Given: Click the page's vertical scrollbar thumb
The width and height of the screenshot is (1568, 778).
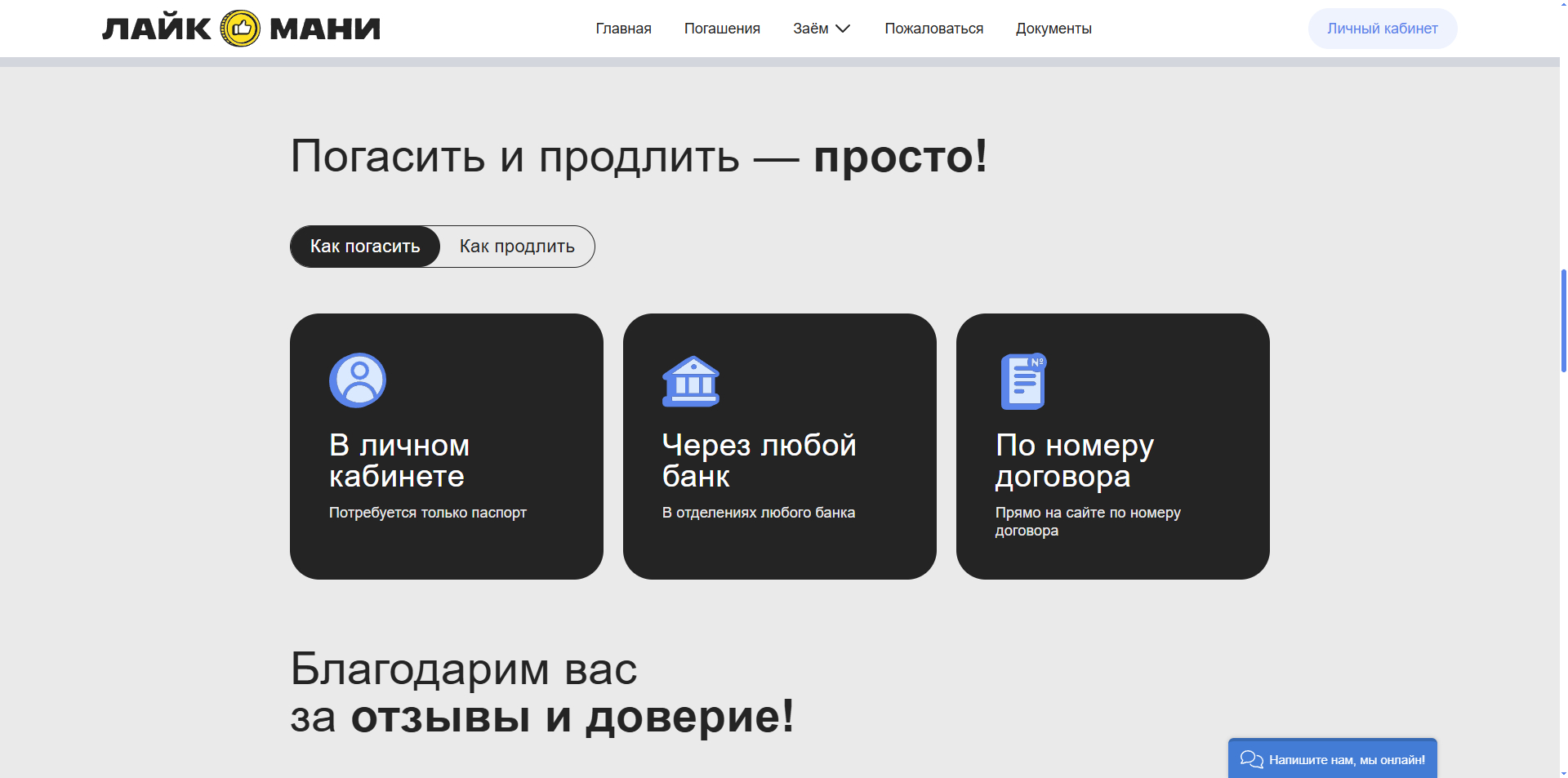Looking at the screenshot, I should (1563, 321).
